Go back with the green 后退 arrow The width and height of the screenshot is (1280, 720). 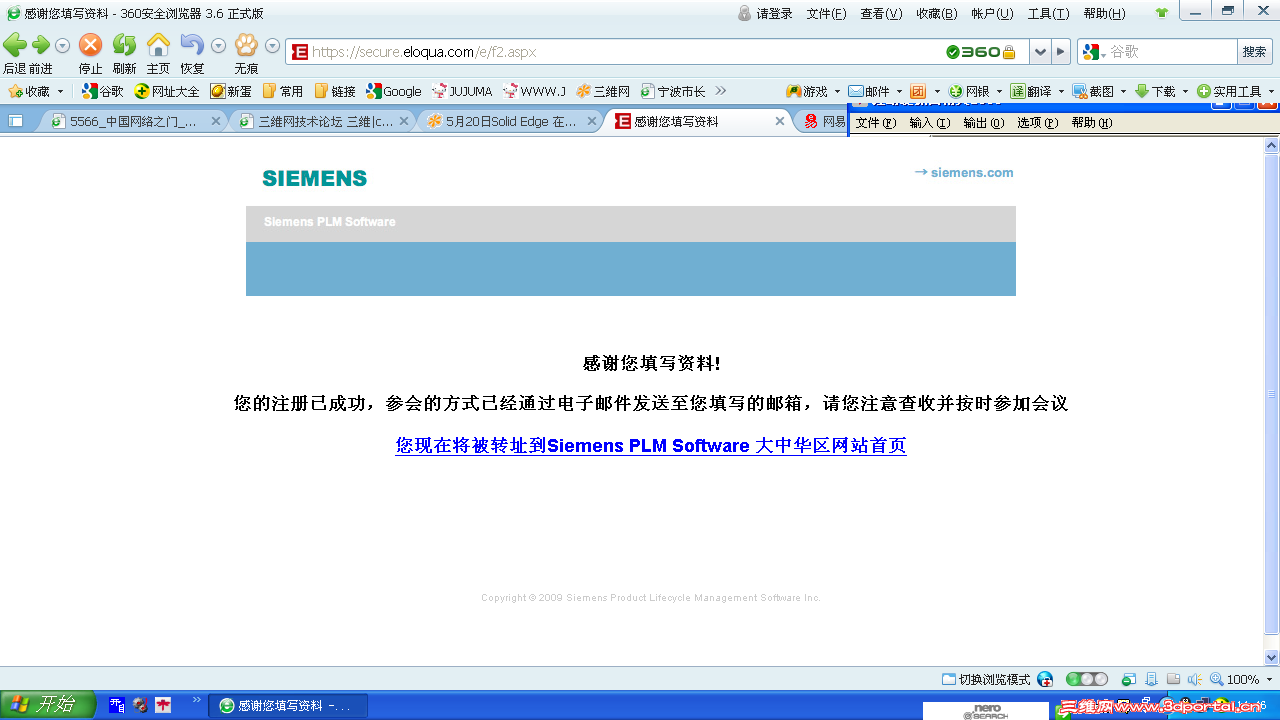tap(14, 45)
